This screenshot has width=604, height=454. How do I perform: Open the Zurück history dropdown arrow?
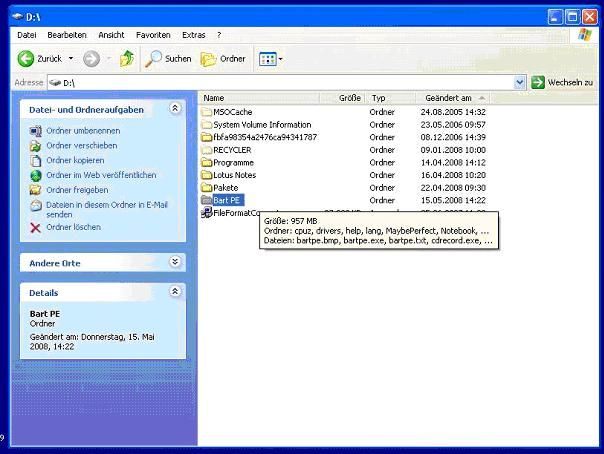71,59
